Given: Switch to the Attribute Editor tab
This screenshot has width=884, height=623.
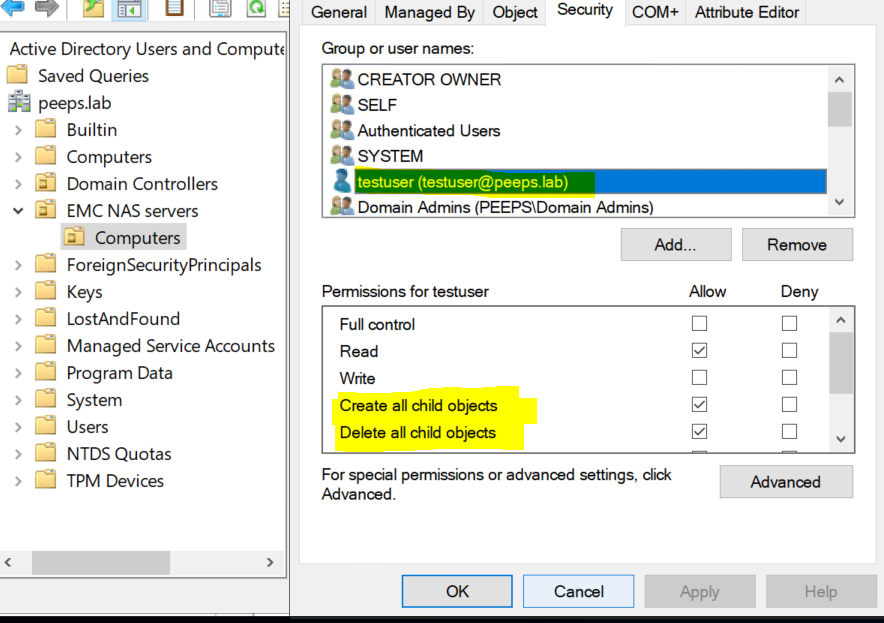Looking at the screenshot, I should coord(747,12).
